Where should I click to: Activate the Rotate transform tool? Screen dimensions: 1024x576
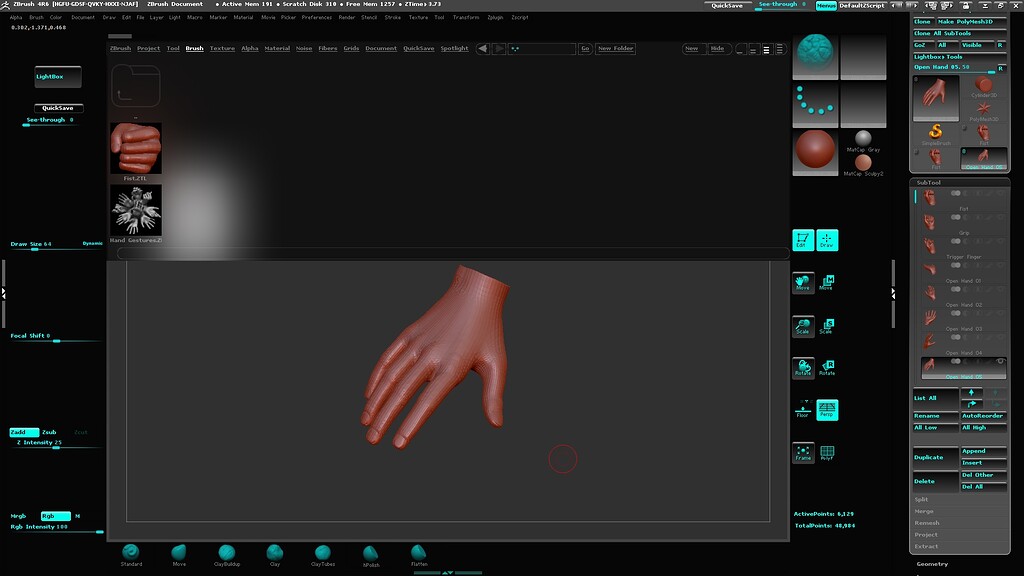coord(803,367)
